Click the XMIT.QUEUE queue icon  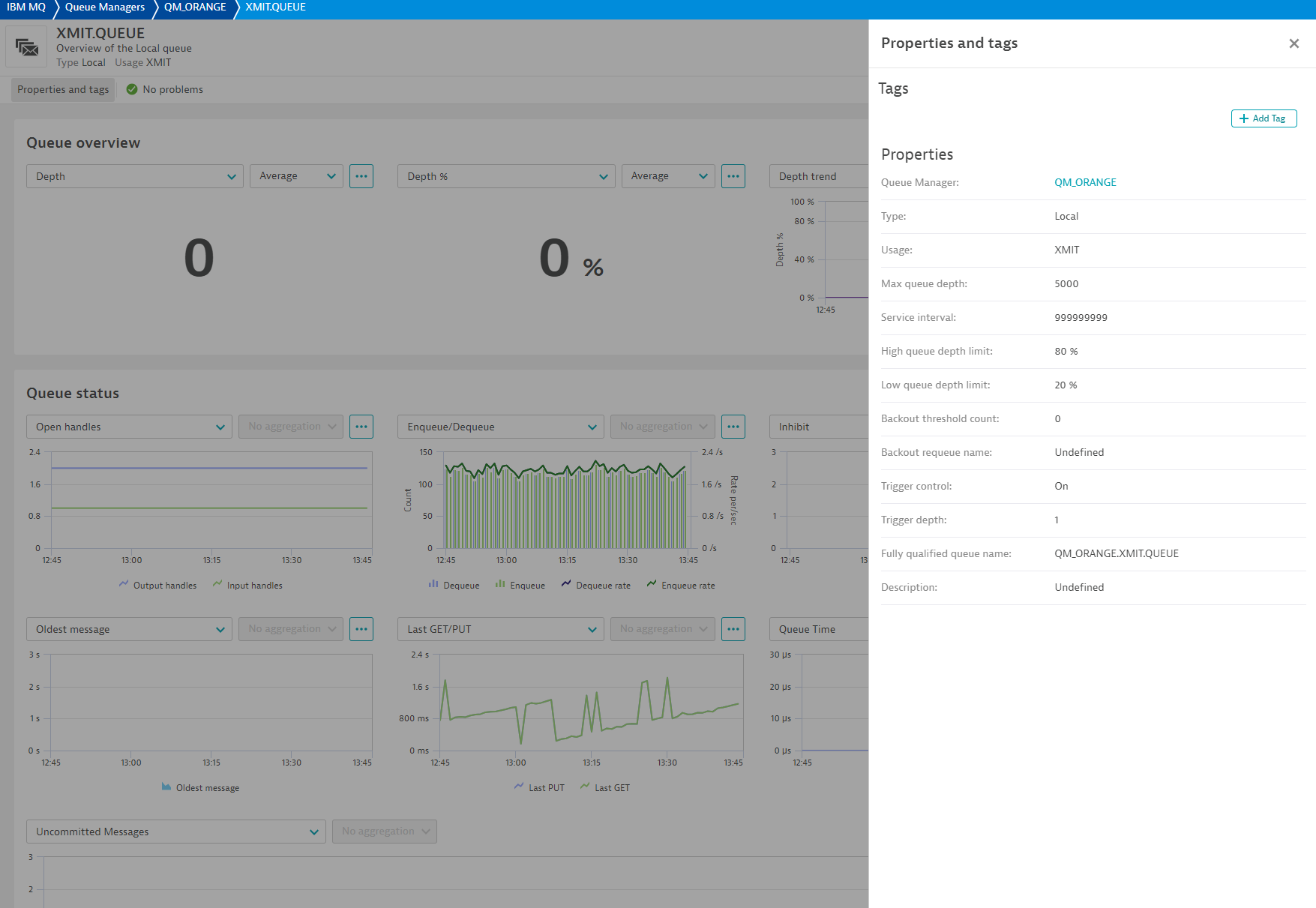pos(27,48)
